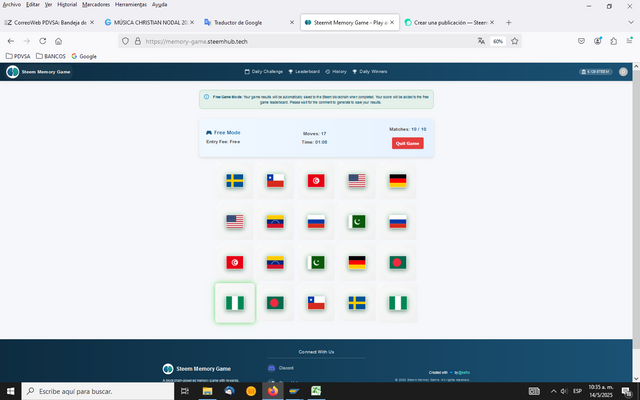This screenshot has height=400, width=640.
Task: Open the Leaderboard page
Action: point(304,71)
